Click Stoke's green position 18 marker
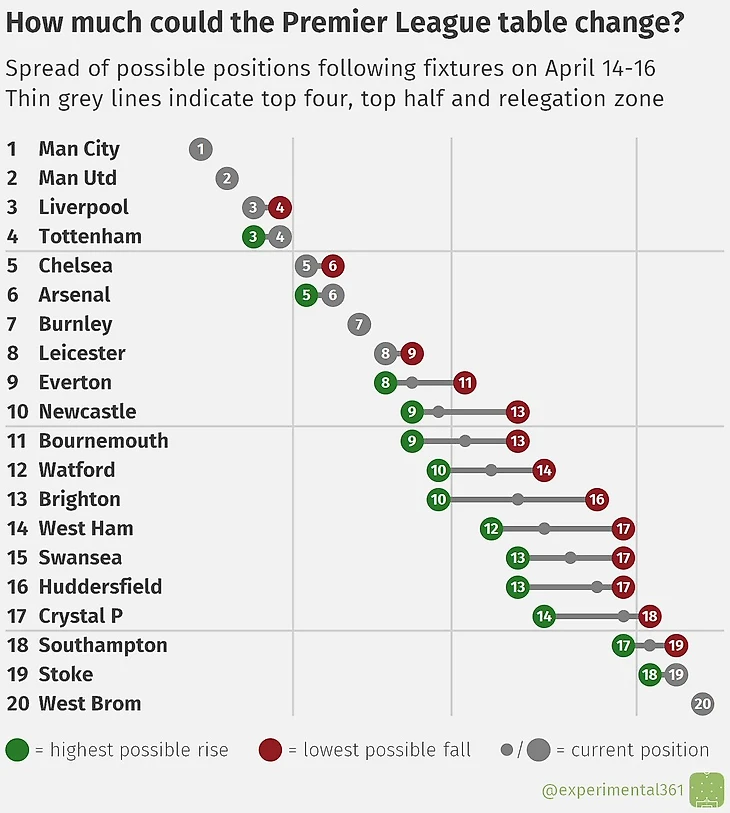Screen dimensions: 730x813 pyautogui.click(x=650, y=675)
